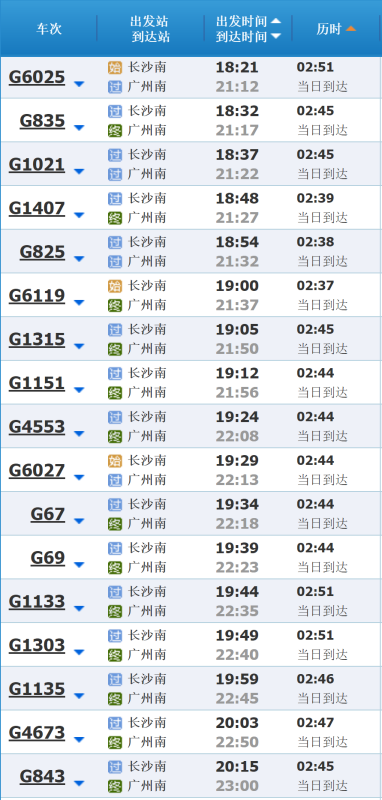Select the G69 train row
Viewport: 382px width, 800px height.
[x=191, y=557]
